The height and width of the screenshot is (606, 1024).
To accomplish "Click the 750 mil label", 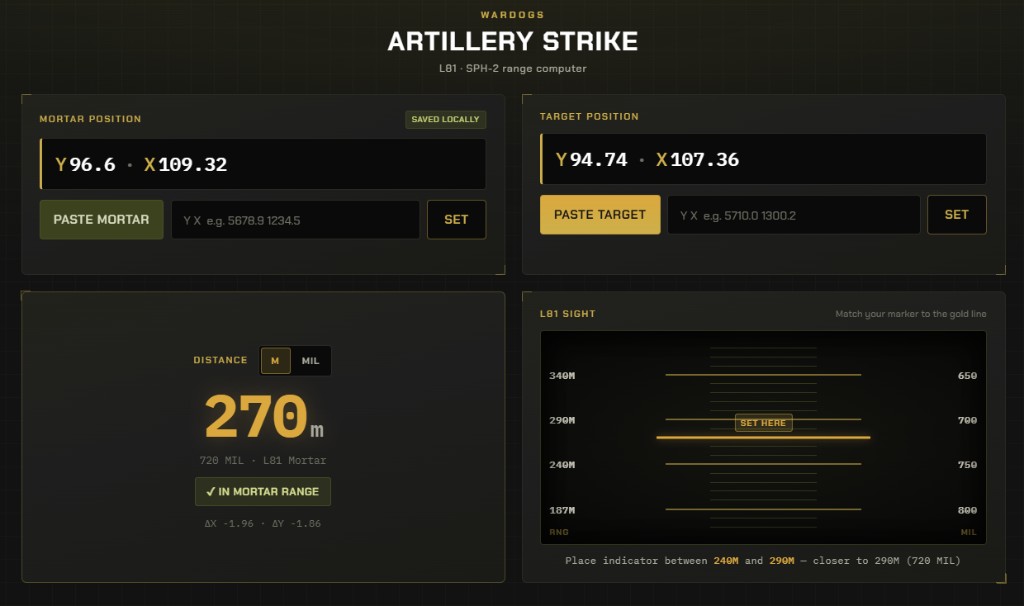I will click(x=967, y=464).
